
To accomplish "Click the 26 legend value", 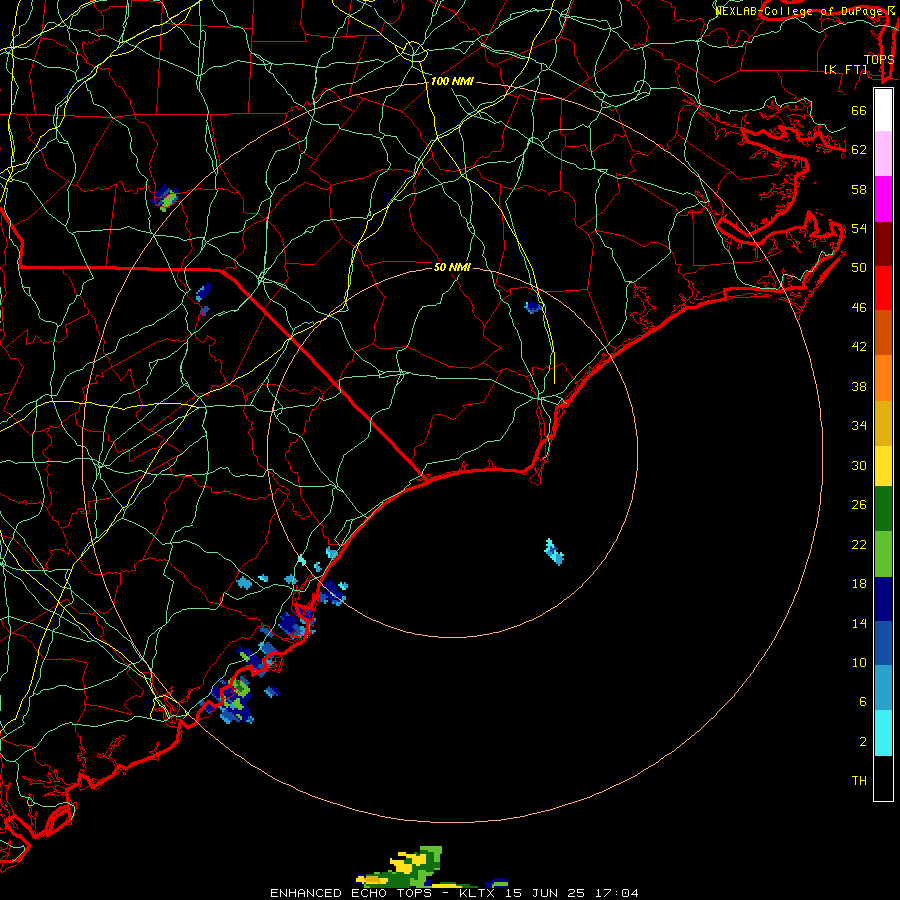I will coord(859,505).
